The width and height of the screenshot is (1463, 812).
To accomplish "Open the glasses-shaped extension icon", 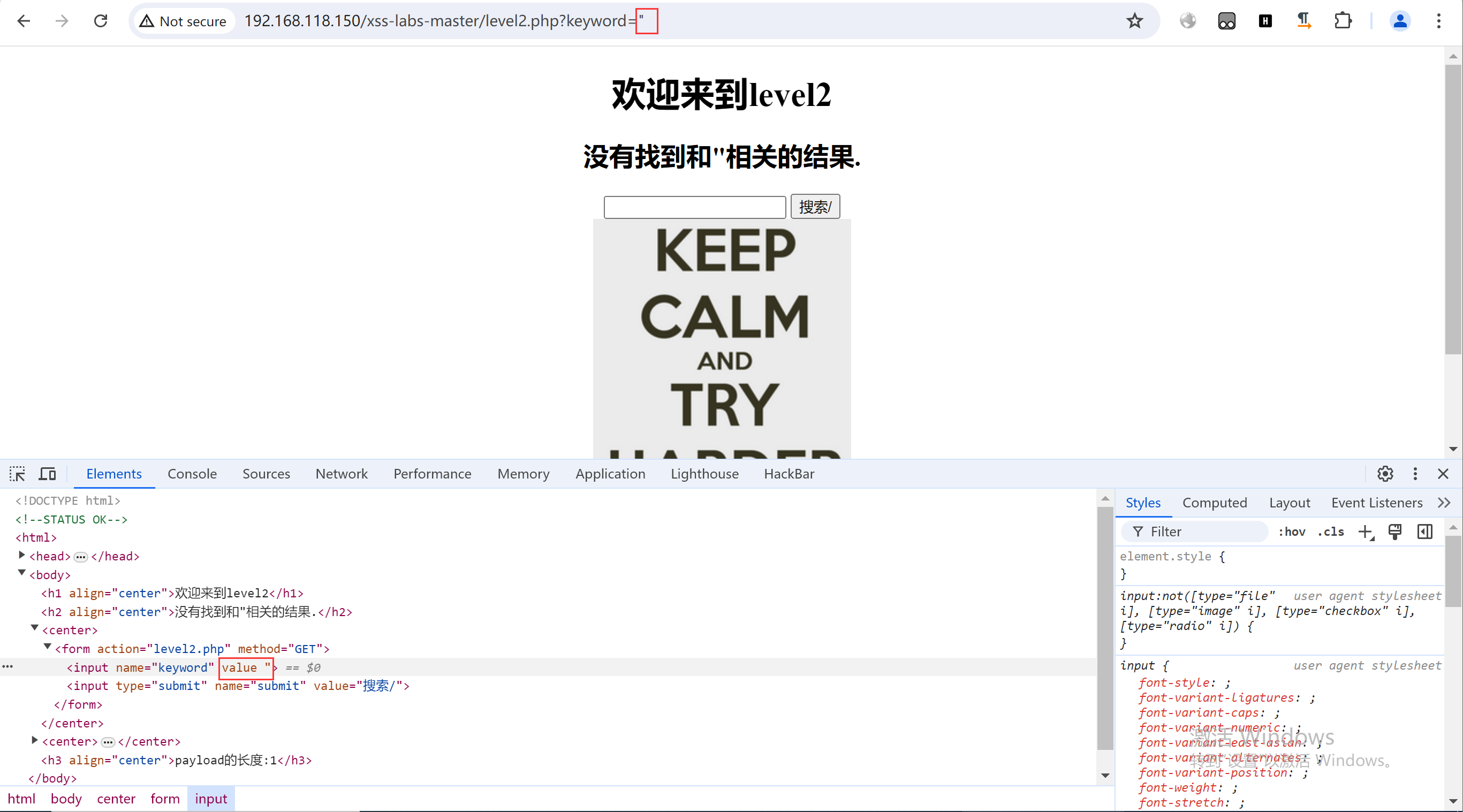I will coord(1226,21).
